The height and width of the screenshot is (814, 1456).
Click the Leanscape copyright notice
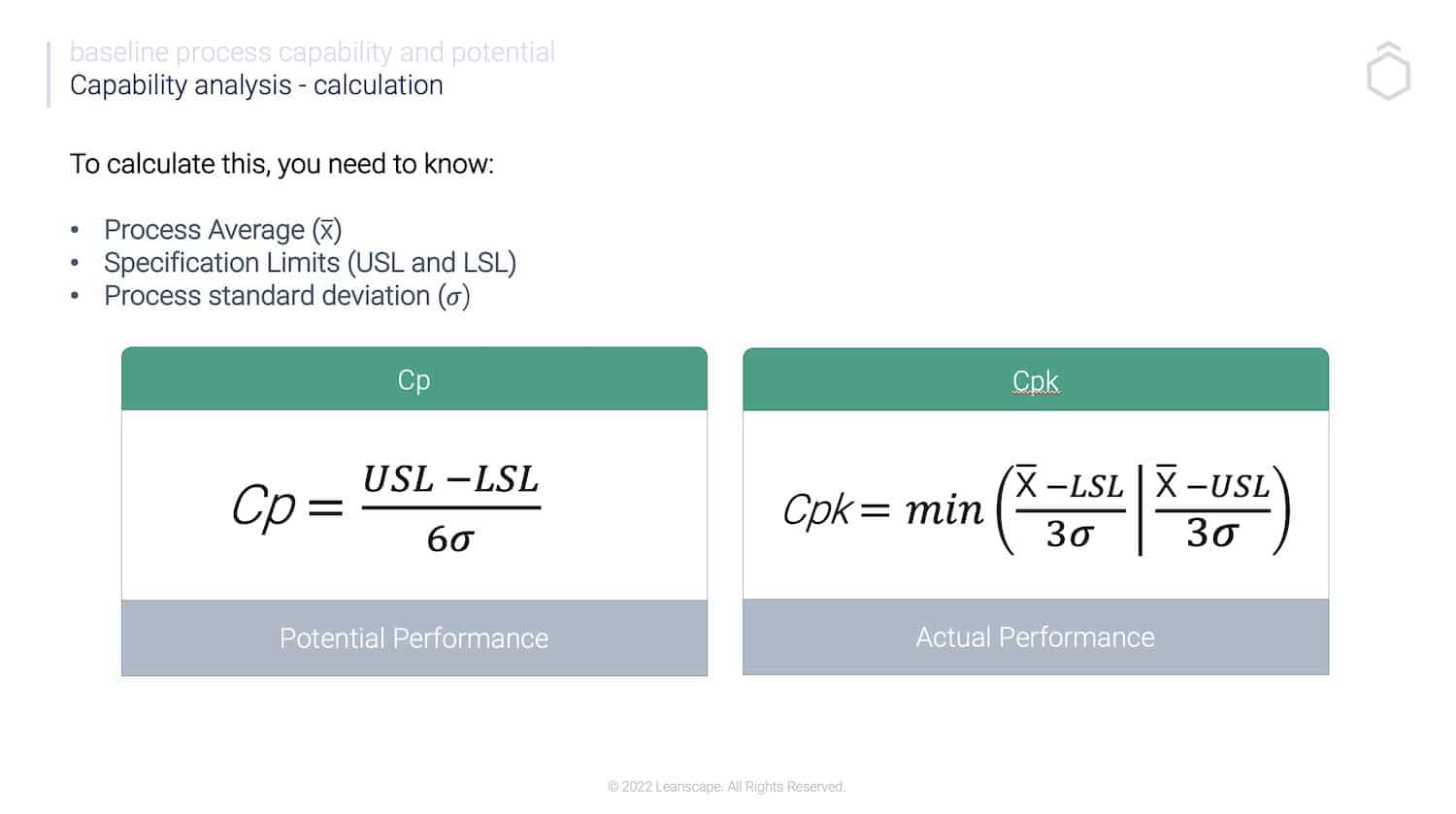pos(726,787)
